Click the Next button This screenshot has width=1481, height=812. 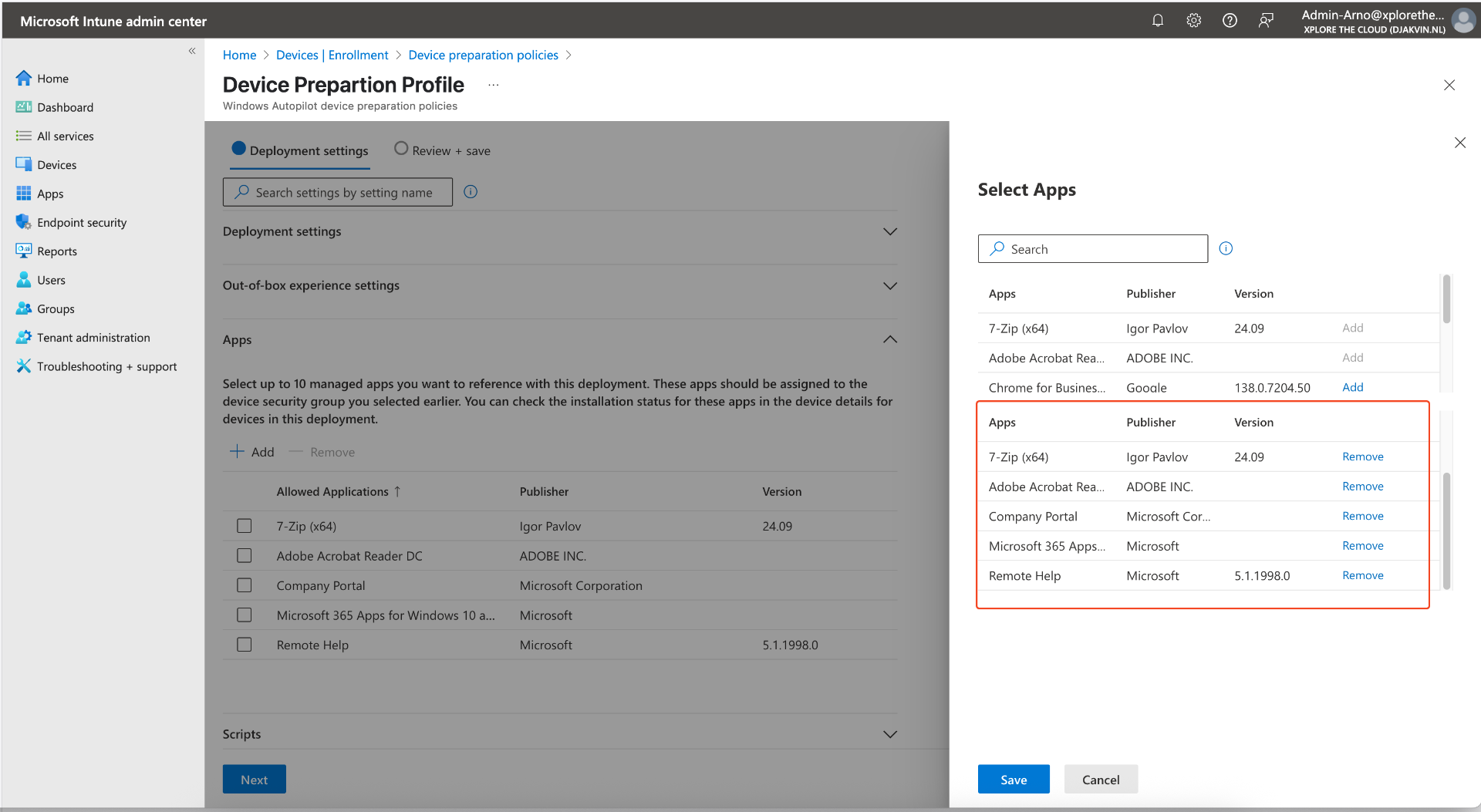254,780
